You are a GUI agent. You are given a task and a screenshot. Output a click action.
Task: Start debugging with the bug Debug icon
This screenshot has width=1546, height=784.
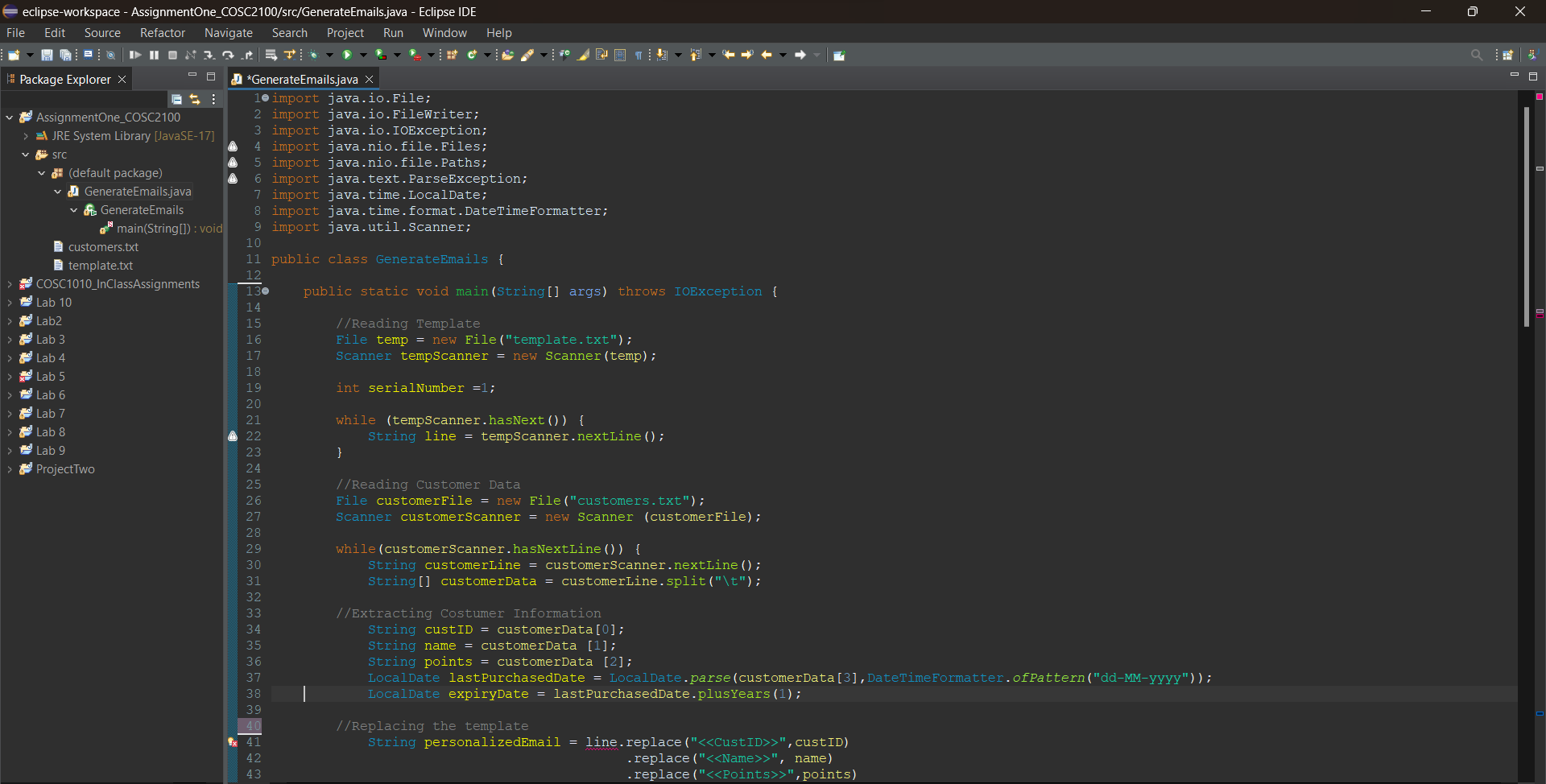(313, 55)
